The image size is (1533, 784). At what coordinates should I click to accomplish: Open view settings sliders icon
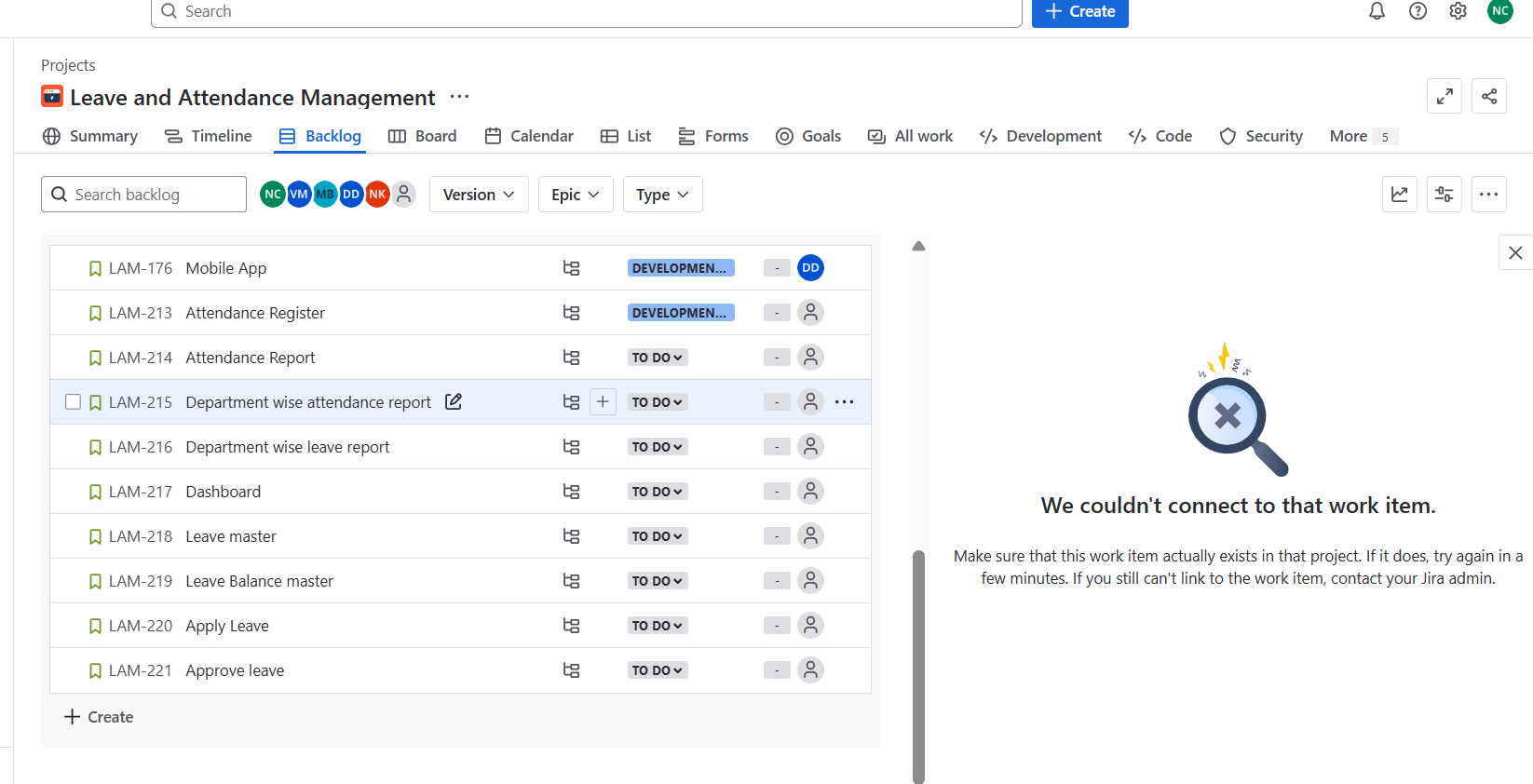point(1444,195)
